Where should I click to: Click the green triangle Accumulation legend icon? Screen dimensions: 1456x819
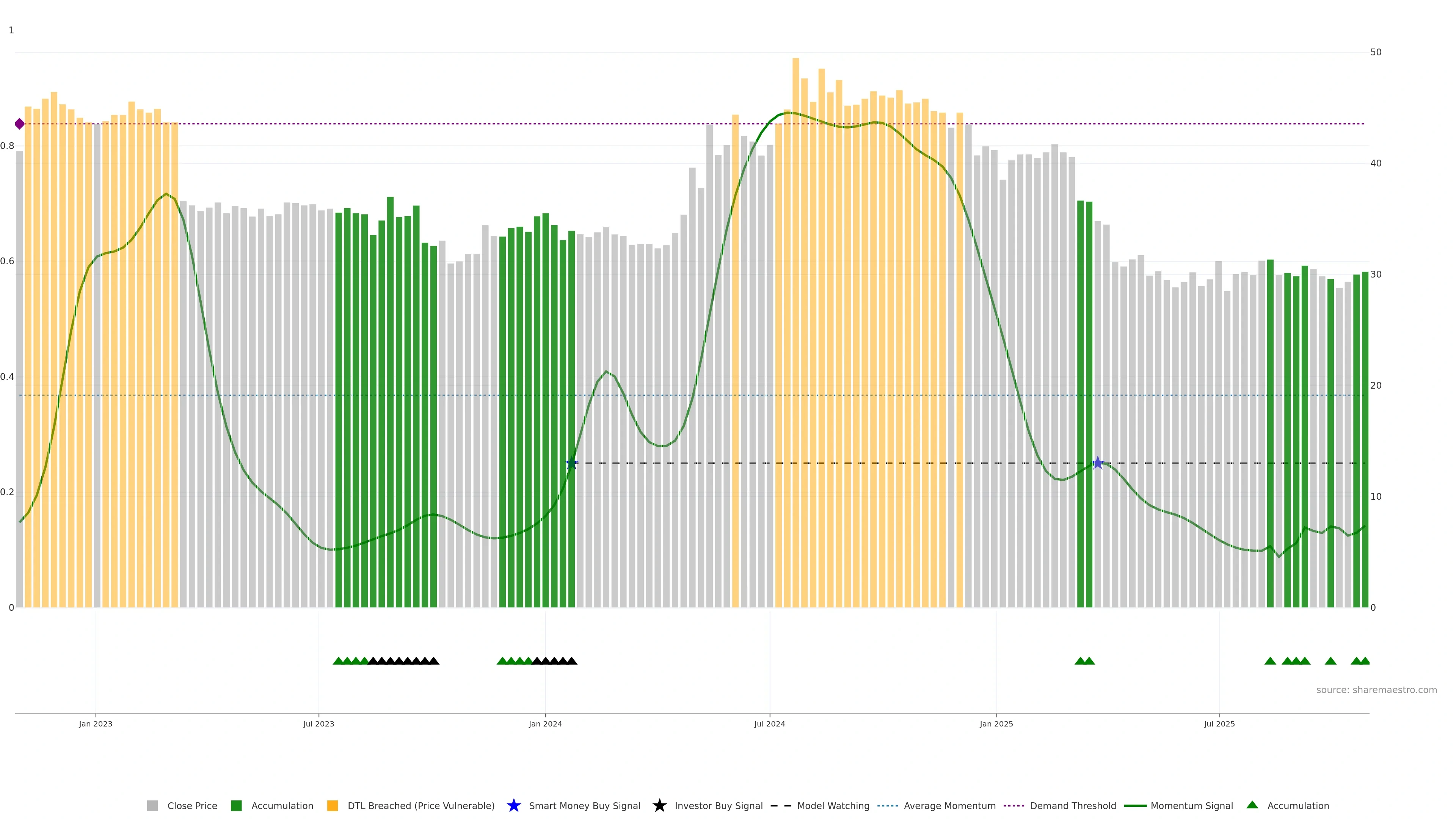(1252, 805)
